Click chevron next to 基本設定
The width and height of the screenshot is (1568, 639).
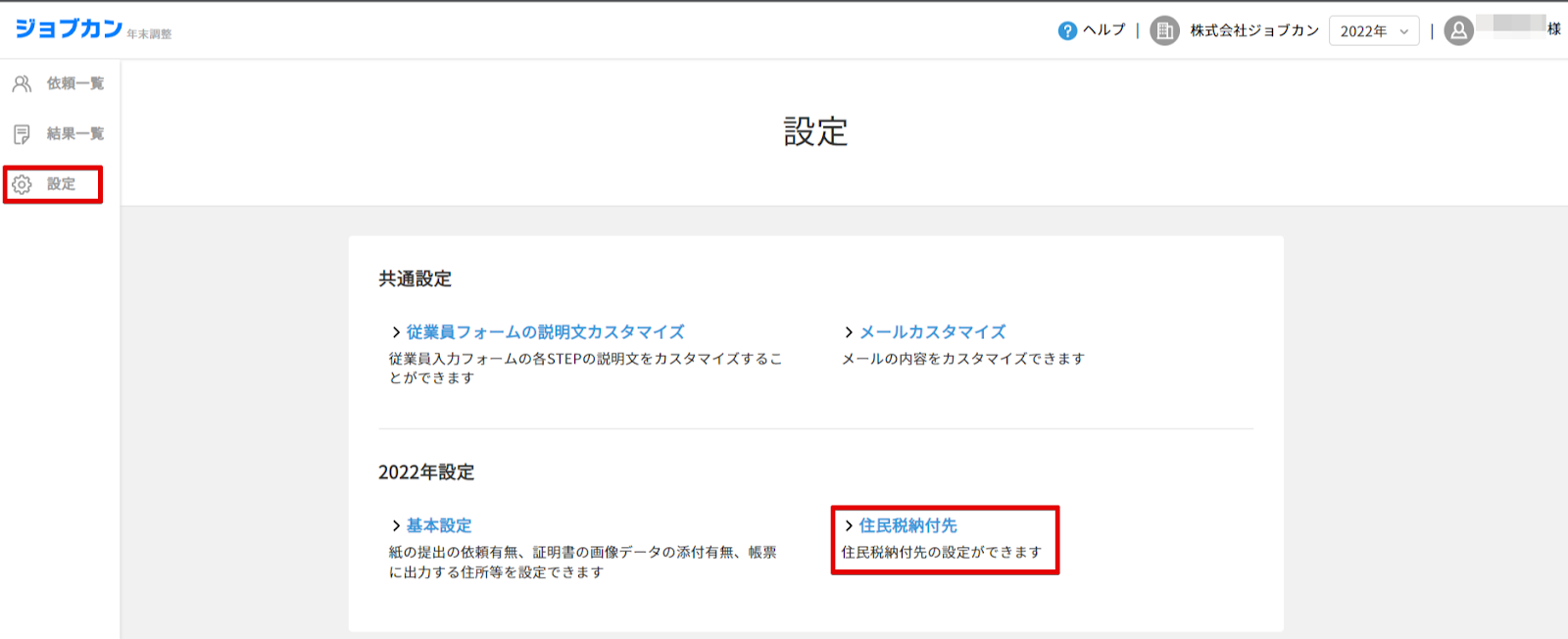pos(396,526)
